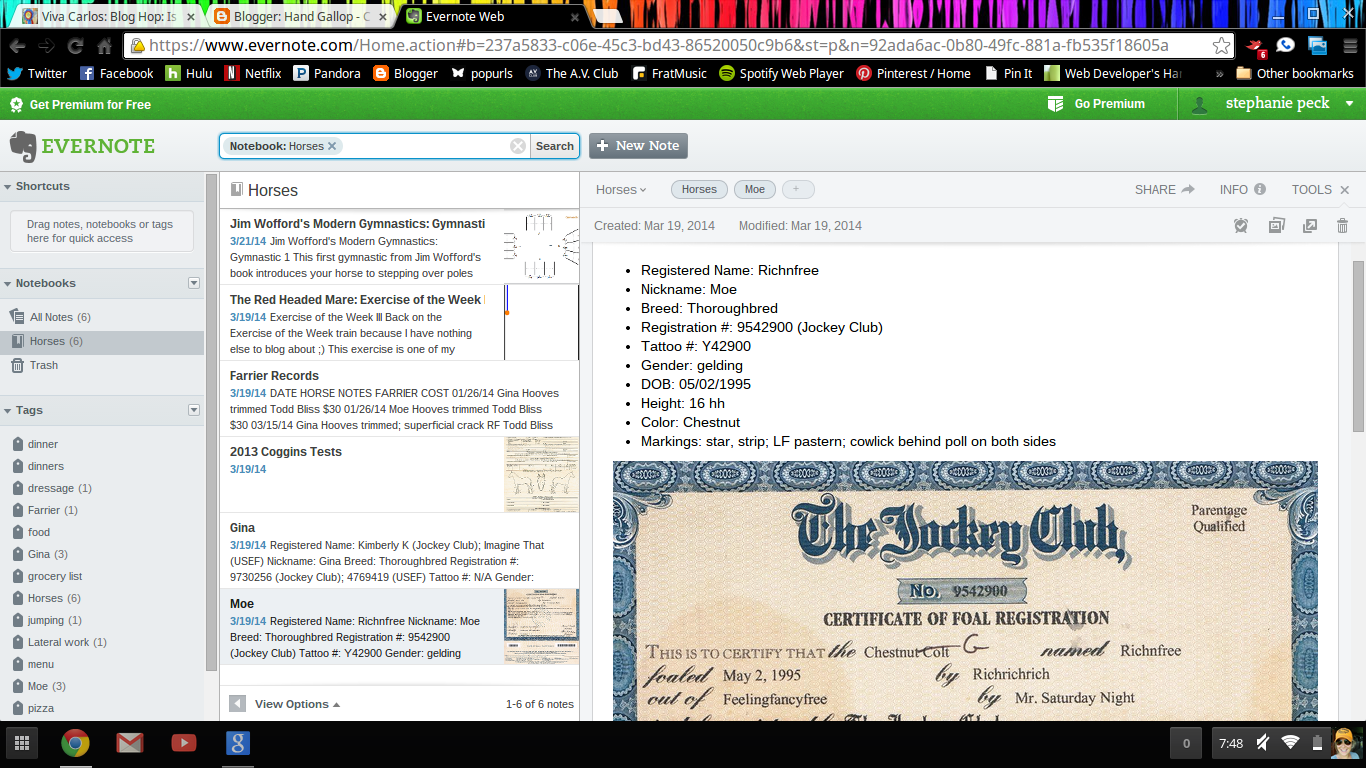Select the dressage (1) tag
This screenshot has width=1366, height=768.
click(59, 488)
